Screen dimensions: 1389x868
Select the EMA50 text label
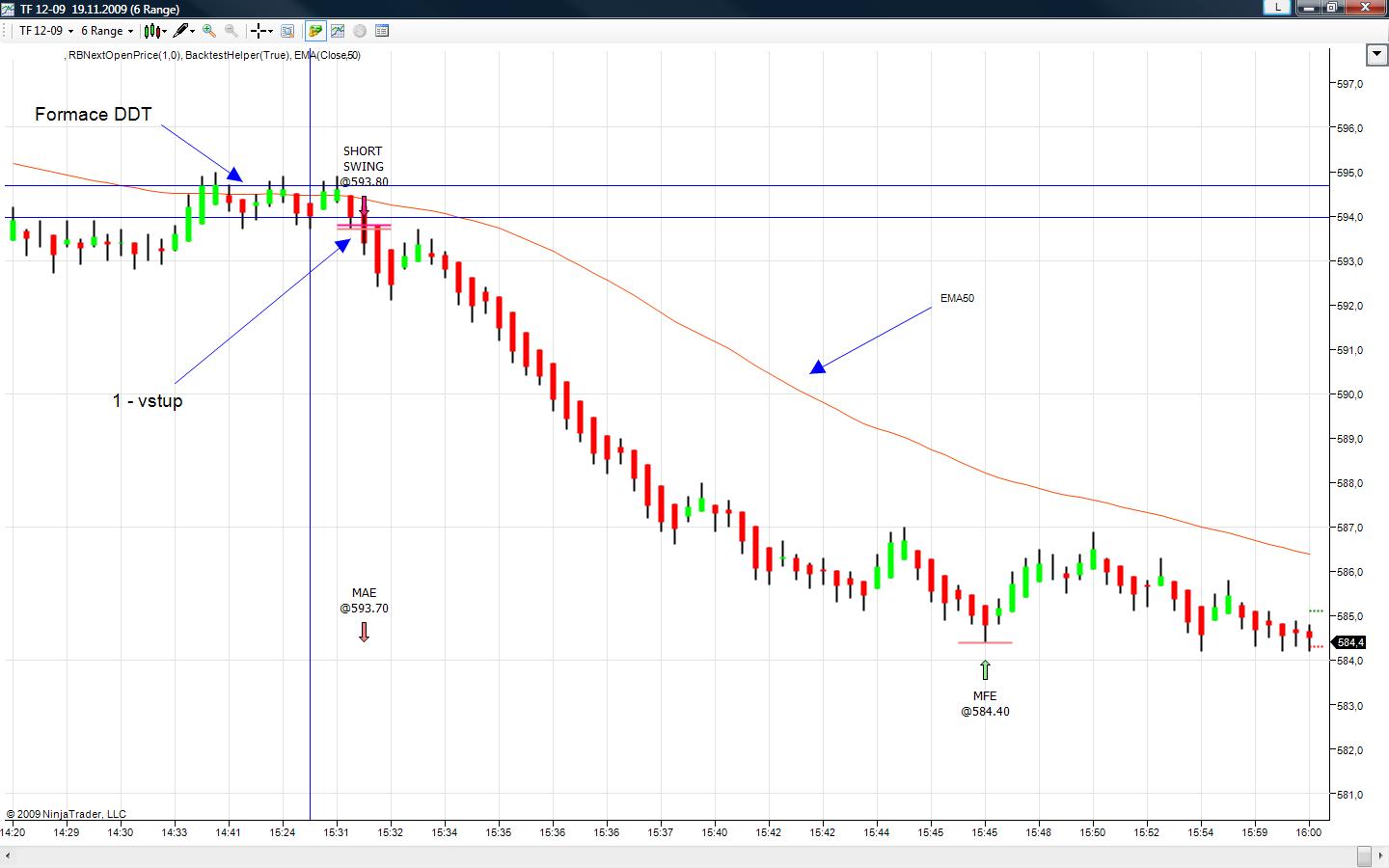pyautogui.click(x=957, y=298)
